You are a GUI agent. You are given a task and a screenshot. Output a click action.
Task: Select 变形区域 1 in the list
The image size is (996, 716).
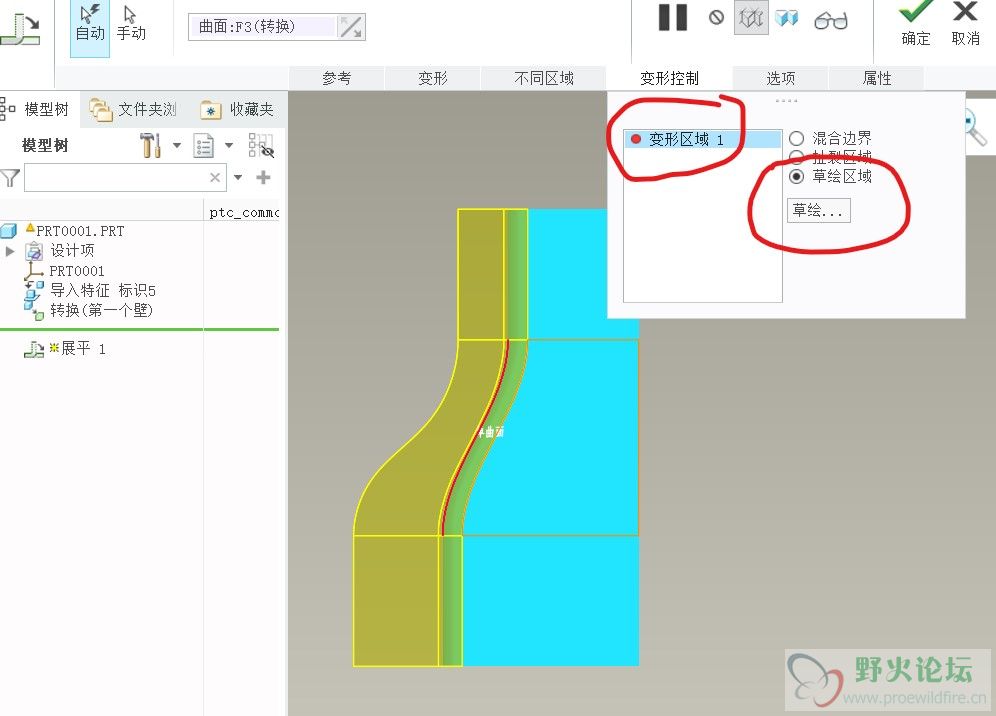coord(703,139)
